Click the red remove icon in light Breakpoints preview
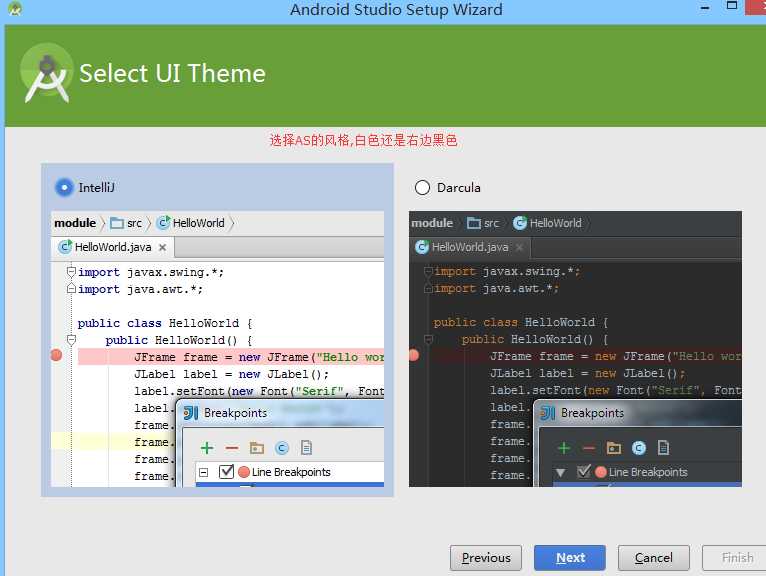Screen dimensions: 766x576 pyautogui.click(x=232, y=448)
